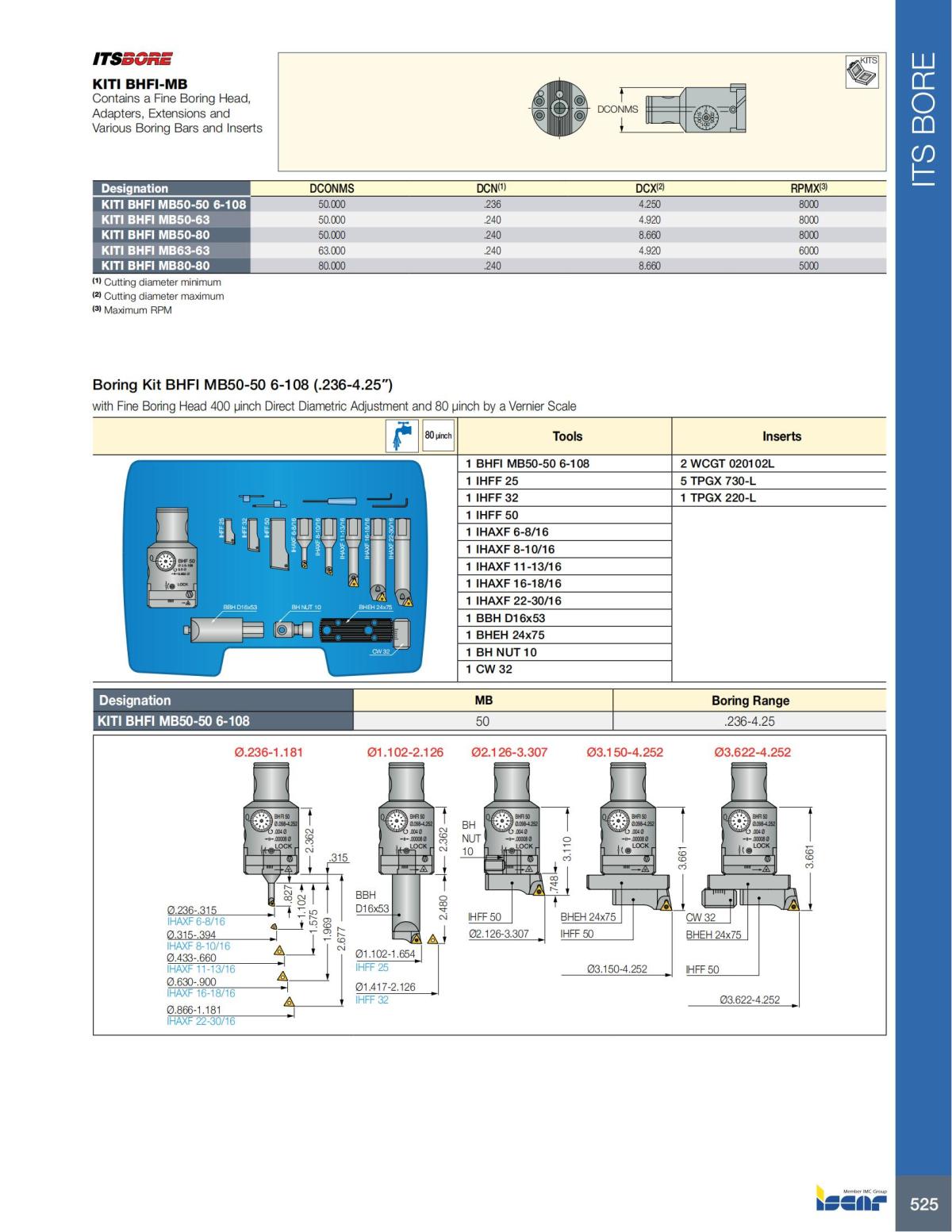Screen dimensions: 952x1232
Task: Click tool entry 1 IHAXF 16-18/16
Action: (513, 583)
